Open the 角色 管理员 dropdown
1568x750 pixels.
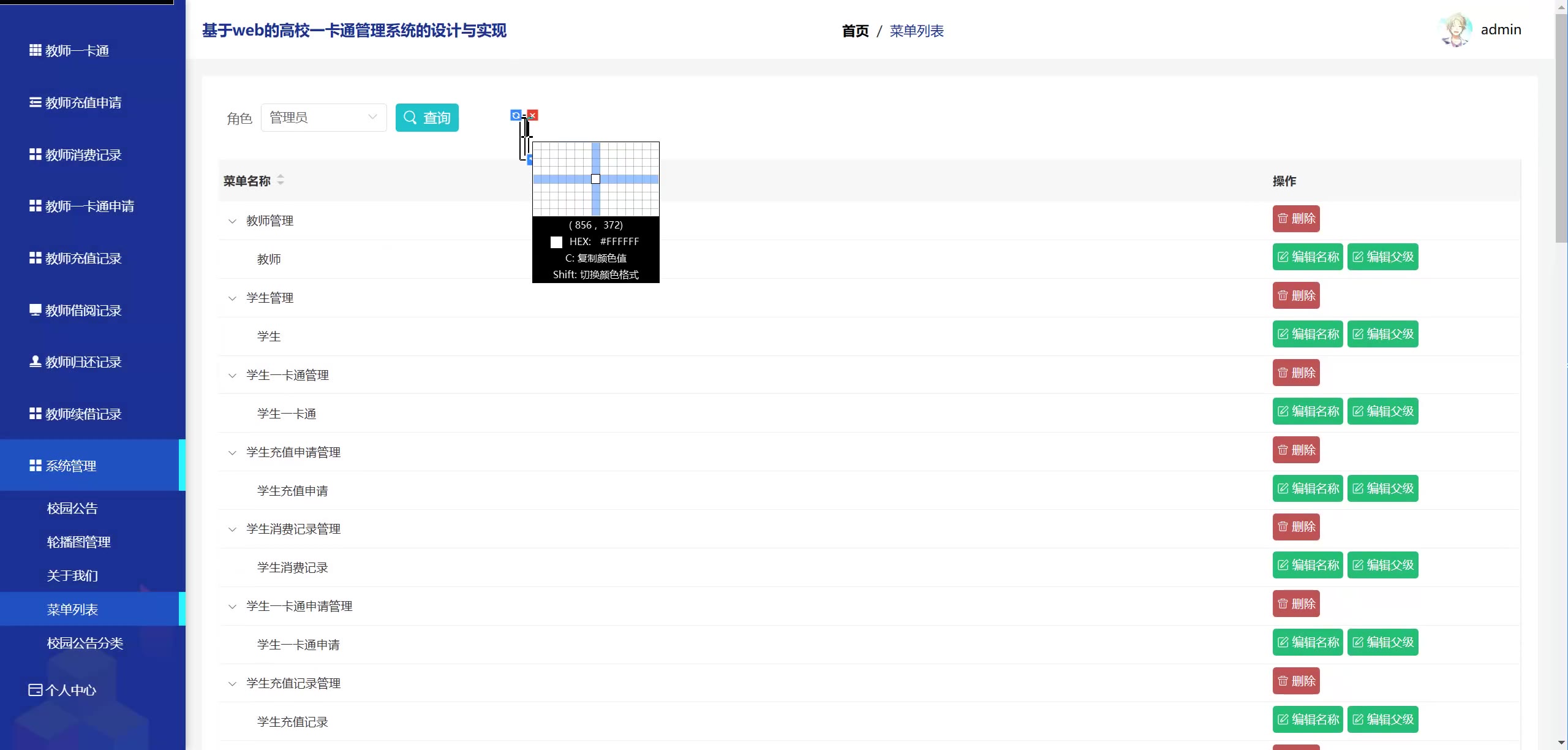click(x=323, y=118)
